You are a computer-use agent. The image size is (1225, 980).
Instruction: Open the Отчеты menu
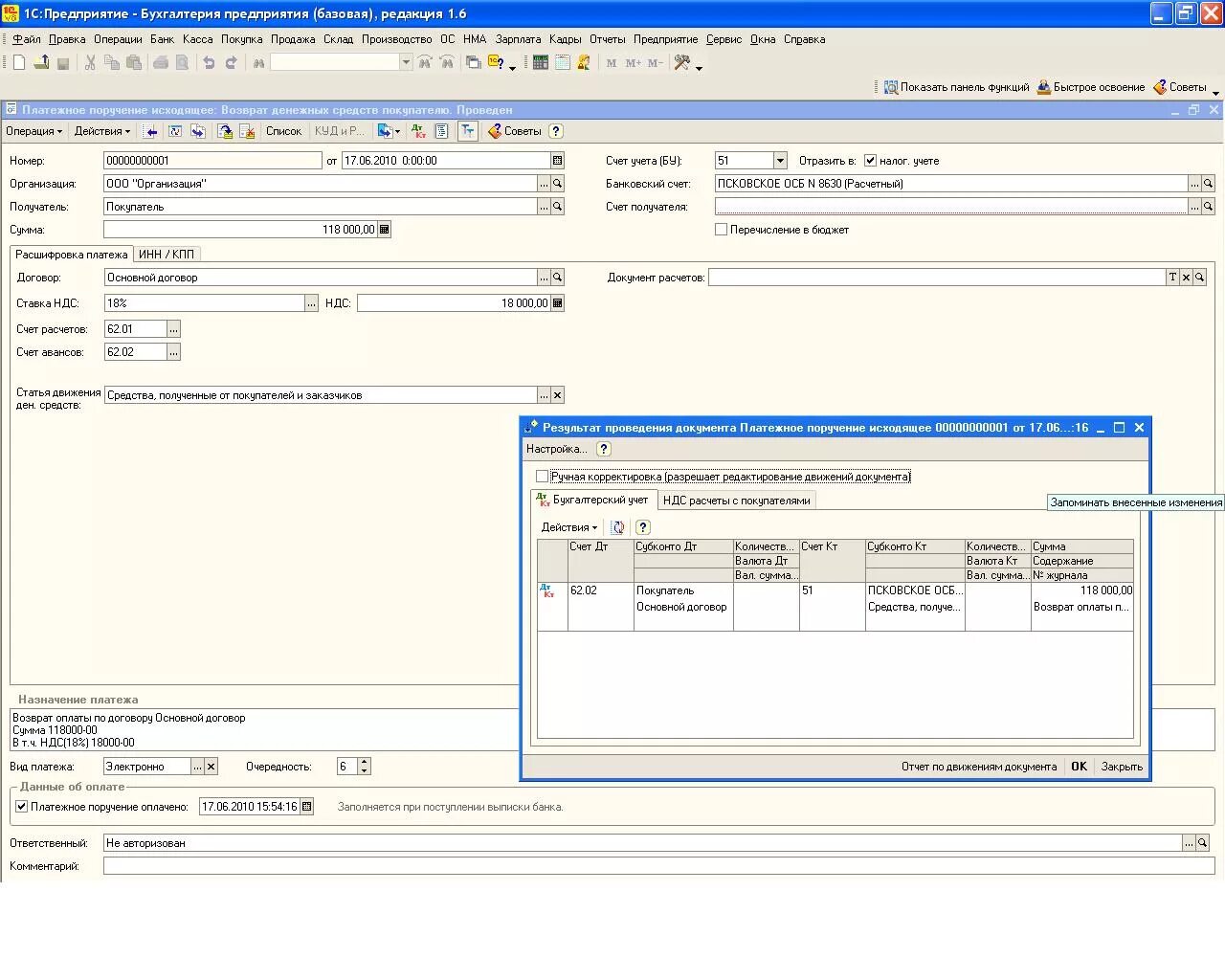607,39
